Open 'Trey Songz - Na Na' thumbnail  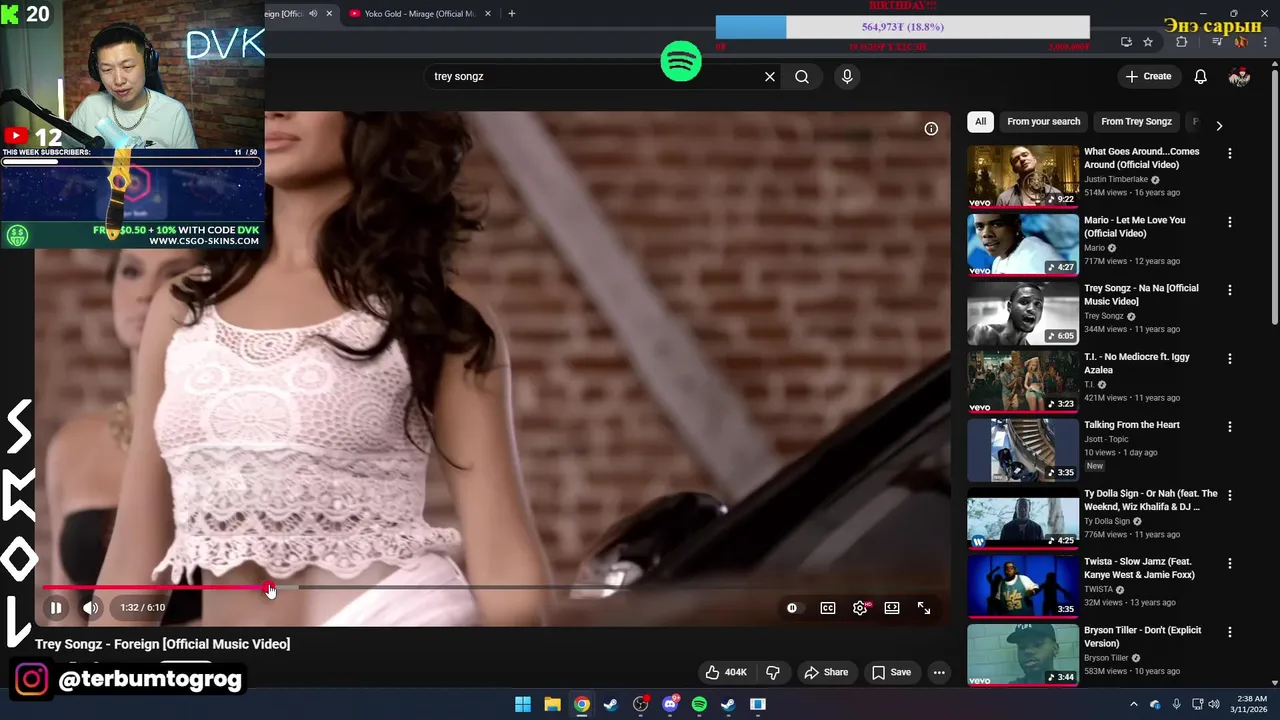1023,313
